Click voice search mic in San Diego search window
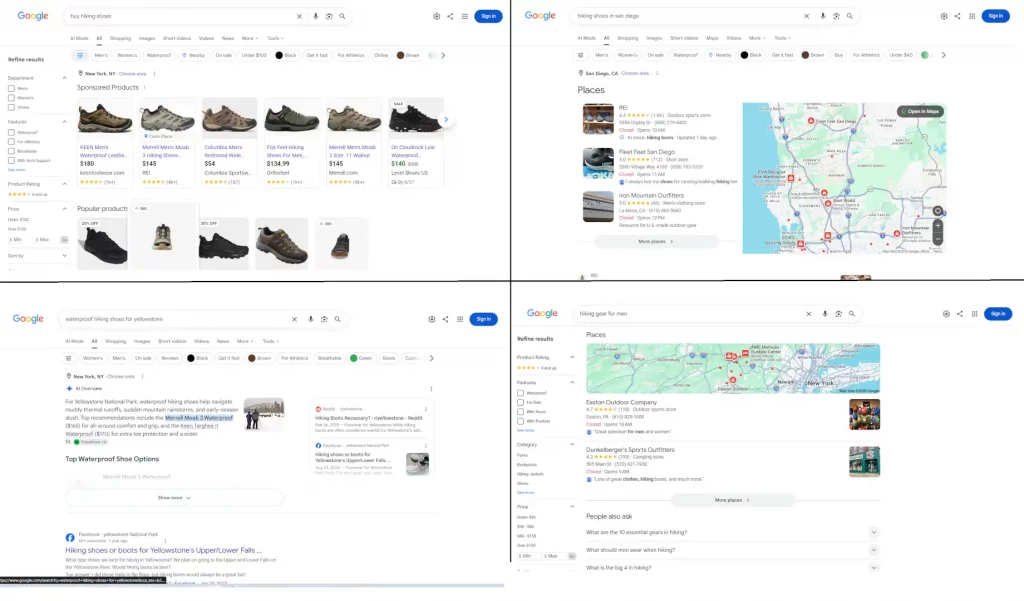1024x601 pixels. pos(823,16)
